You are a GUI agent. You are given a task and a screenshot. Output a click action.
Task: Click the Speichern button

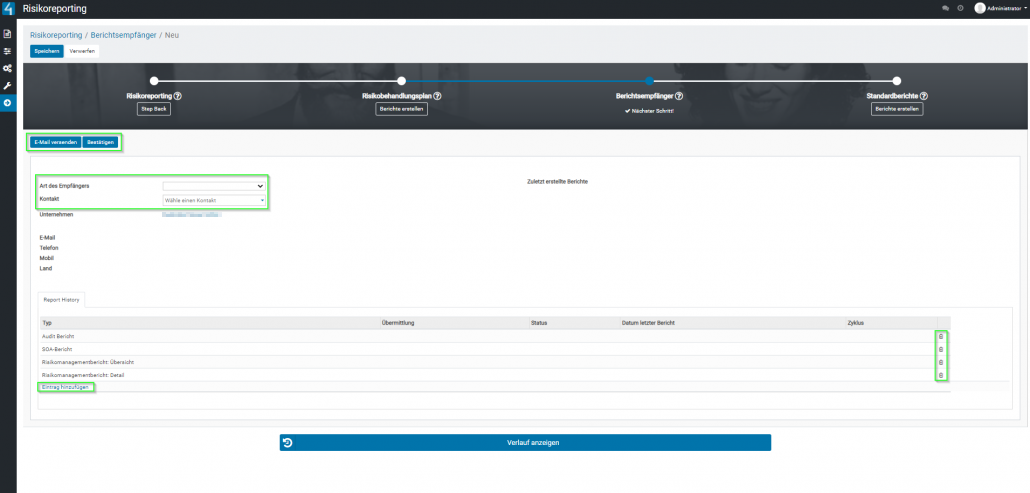click(x=46, y=51)
